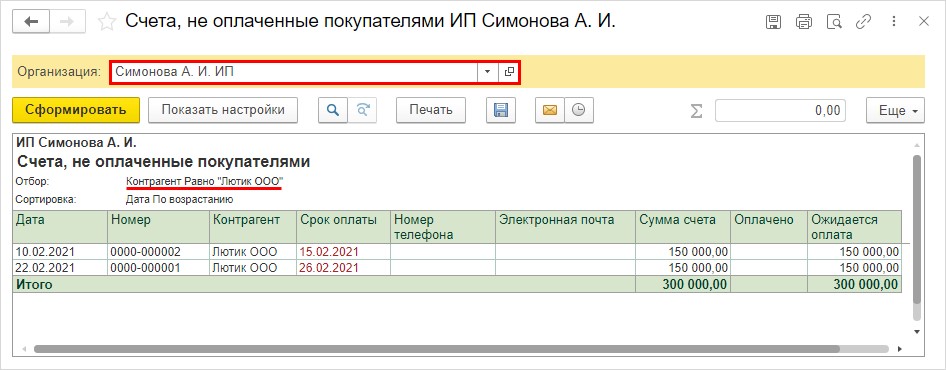Open the Организация dropdown arrow

(487, 72)
